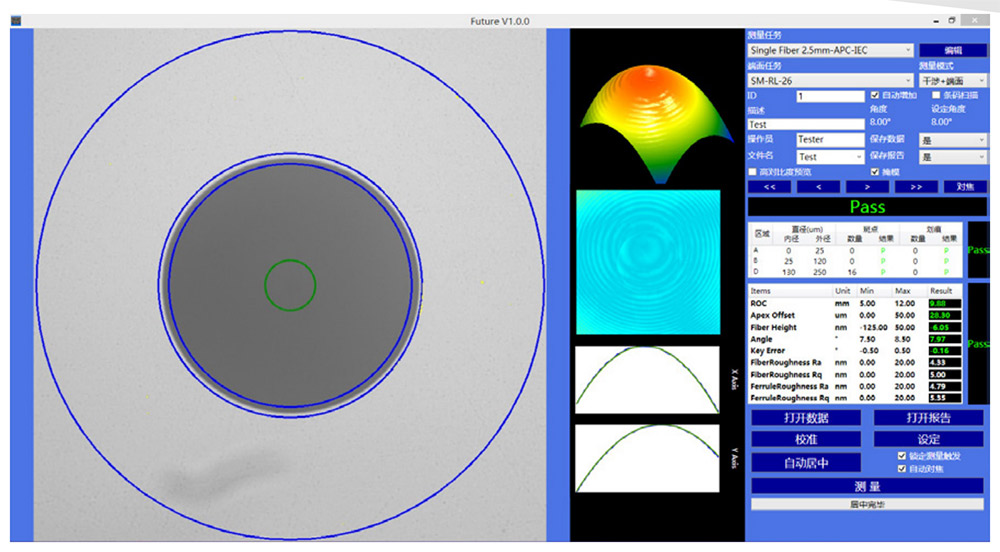Enable the 条码扫描 checkbox
Screen dimensions: 1000x552
click(937, 95)
